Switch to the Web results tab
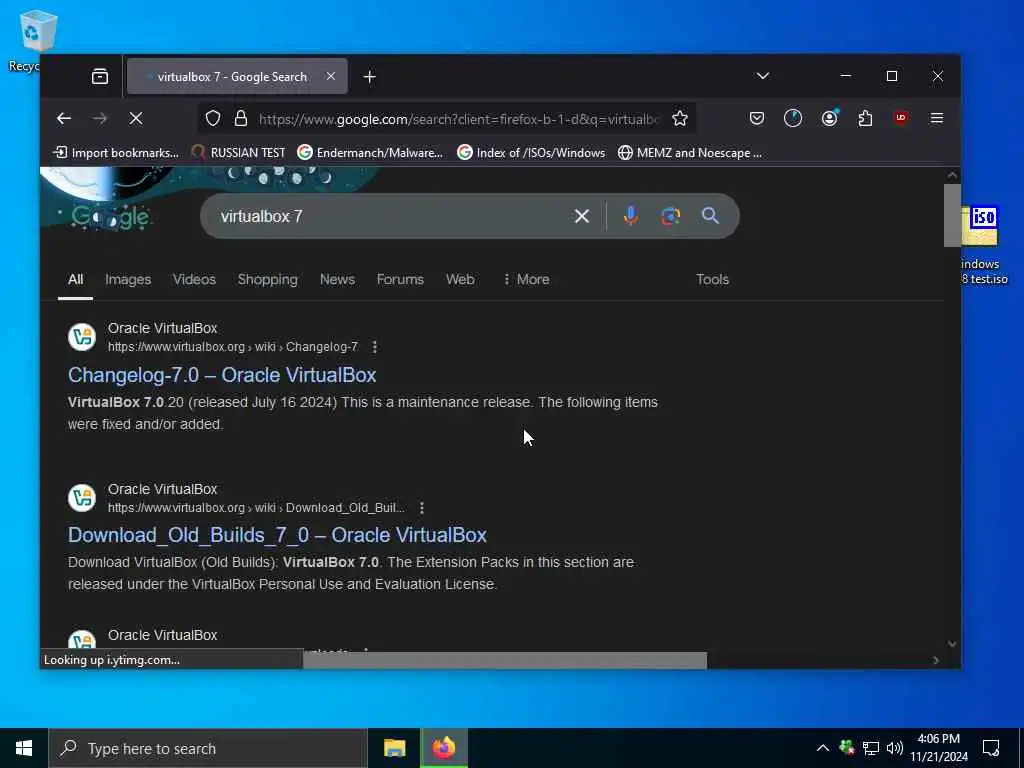The height and width of the screenshot is (768, 1024). 460,280
